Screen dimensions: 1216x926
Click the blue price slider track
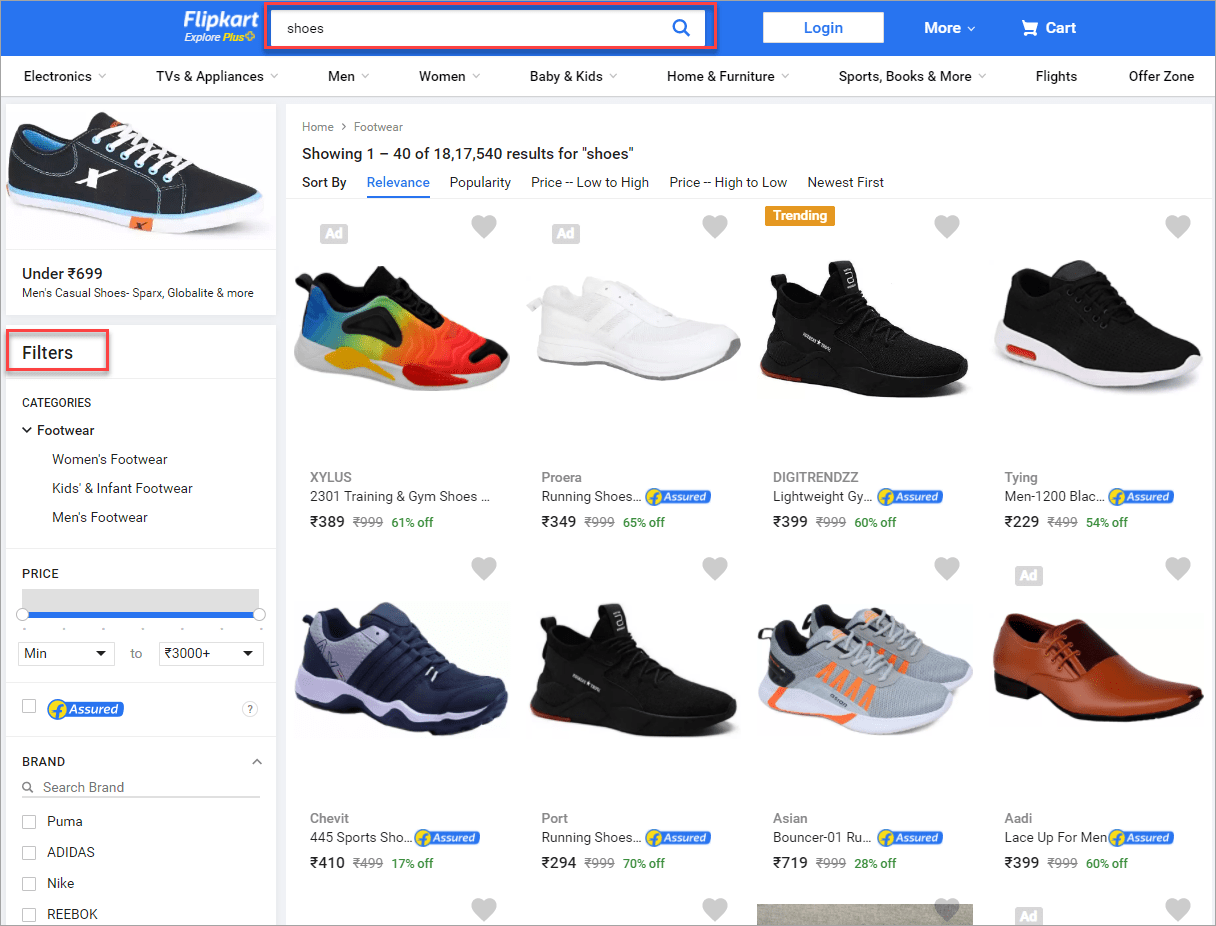pos(141,614)
